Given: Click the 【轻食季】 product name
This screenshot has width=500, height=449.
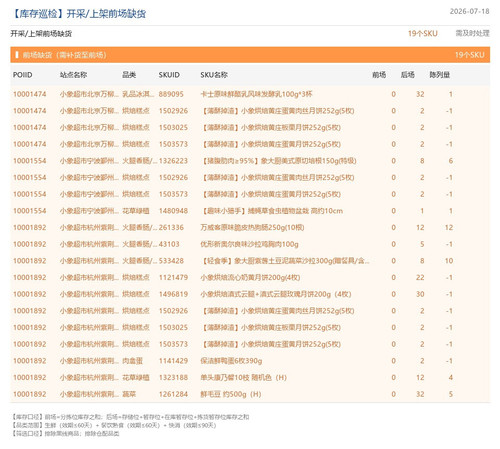Looking at the screenshot, I should (285, 261).
